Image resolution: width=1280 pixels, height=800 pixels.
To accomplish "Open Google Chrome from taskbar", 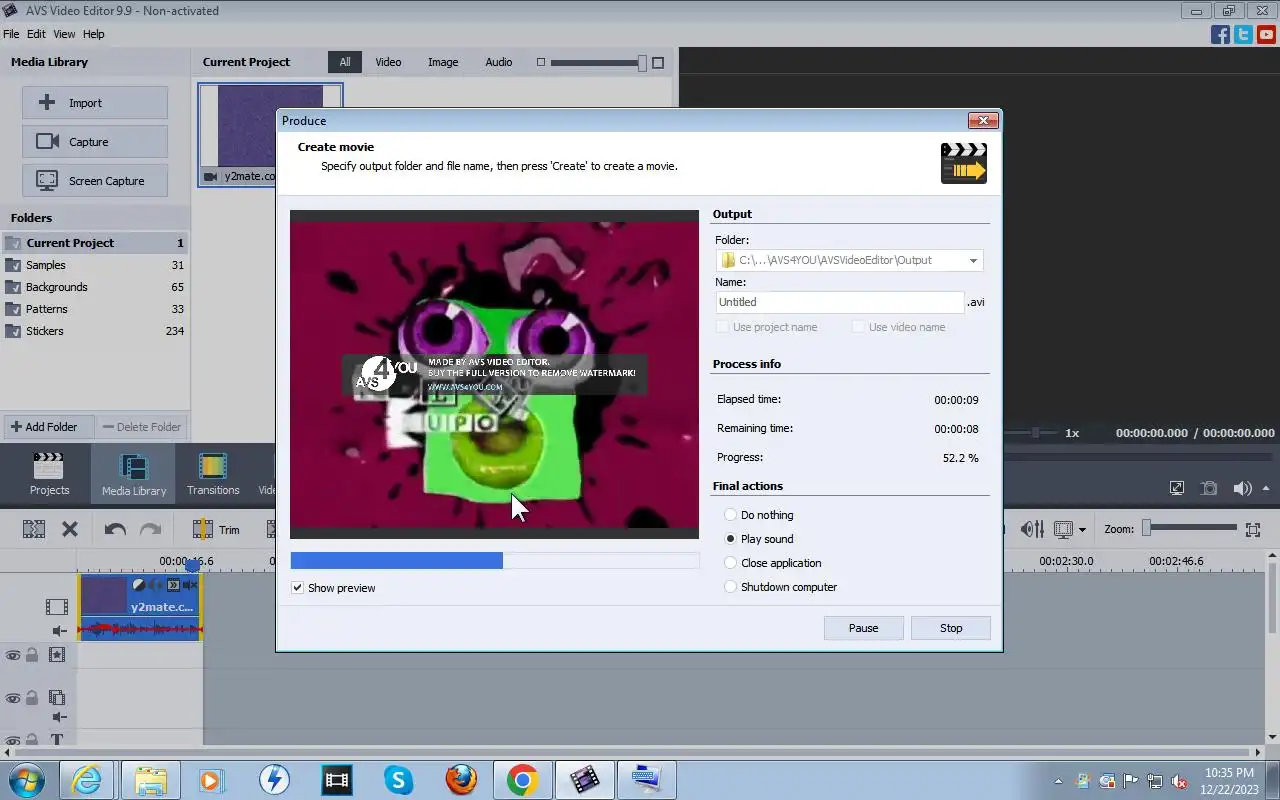I will 522,780.
